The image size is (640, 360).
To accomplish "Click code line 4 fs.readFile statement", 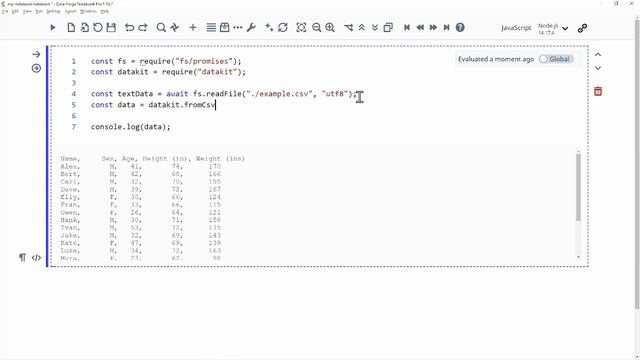I will [224, 94].
